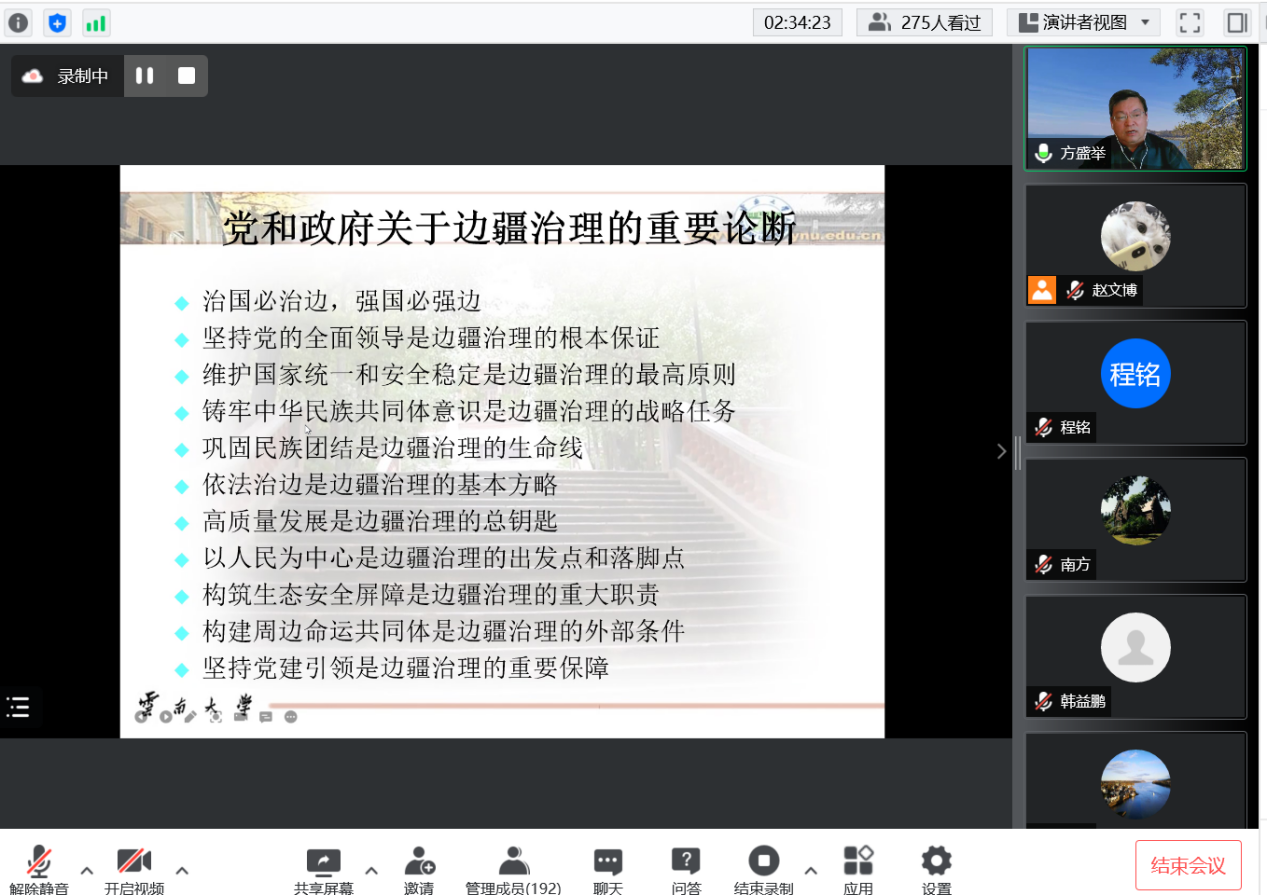Toggle the side panel layout icon

1238,22
